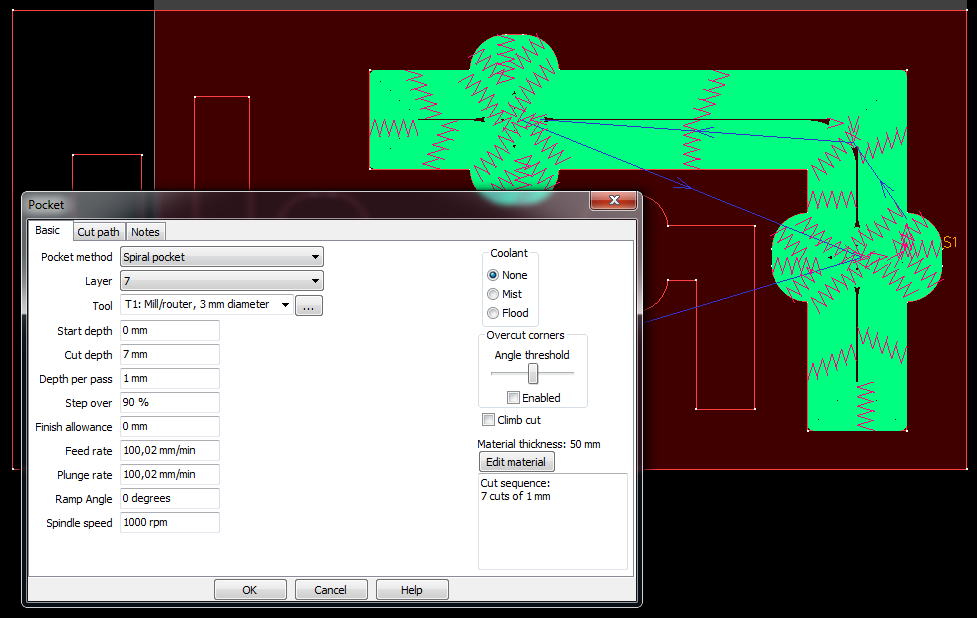Open Help for the Pocket dialog

pos(411,590)
